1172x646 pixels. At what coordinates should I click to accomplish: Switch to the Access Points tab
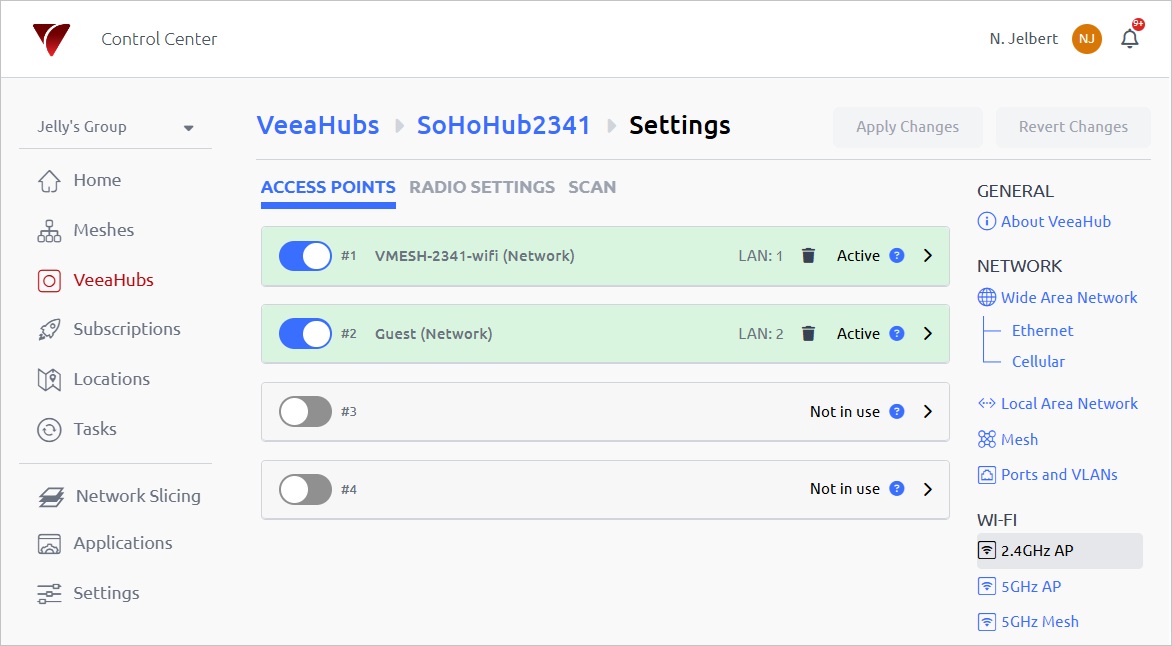[x=328, y=187]
